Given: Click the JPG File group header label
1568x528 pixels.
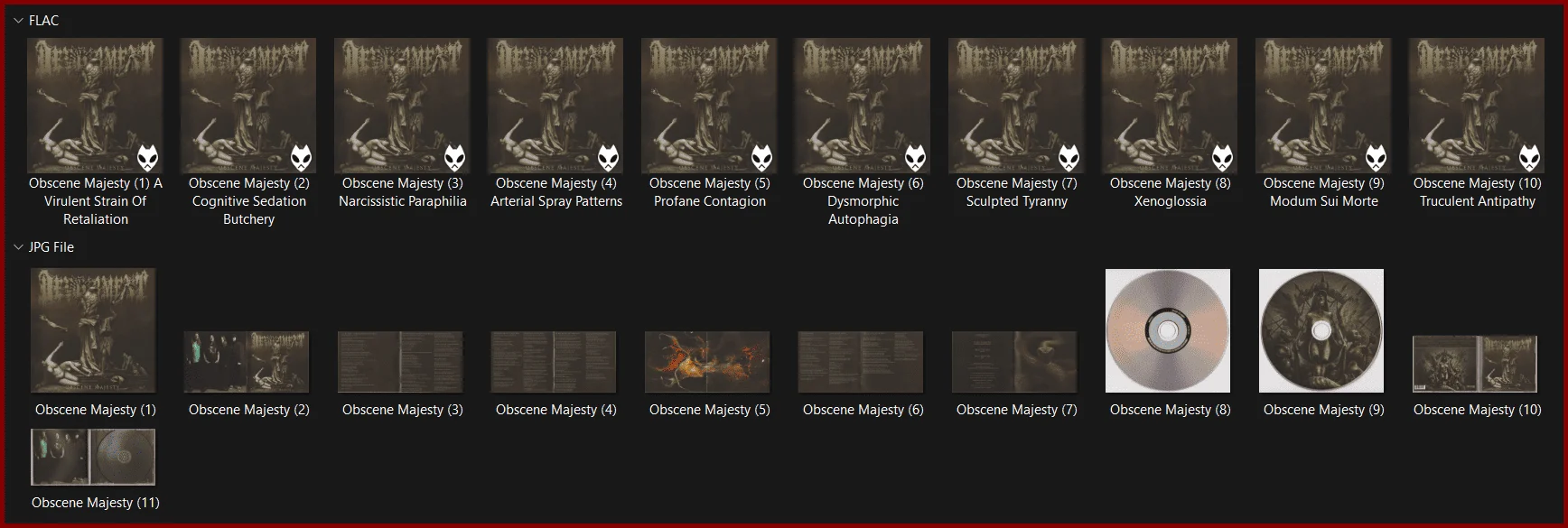Looking at the screenshot, I should (51, 247).
